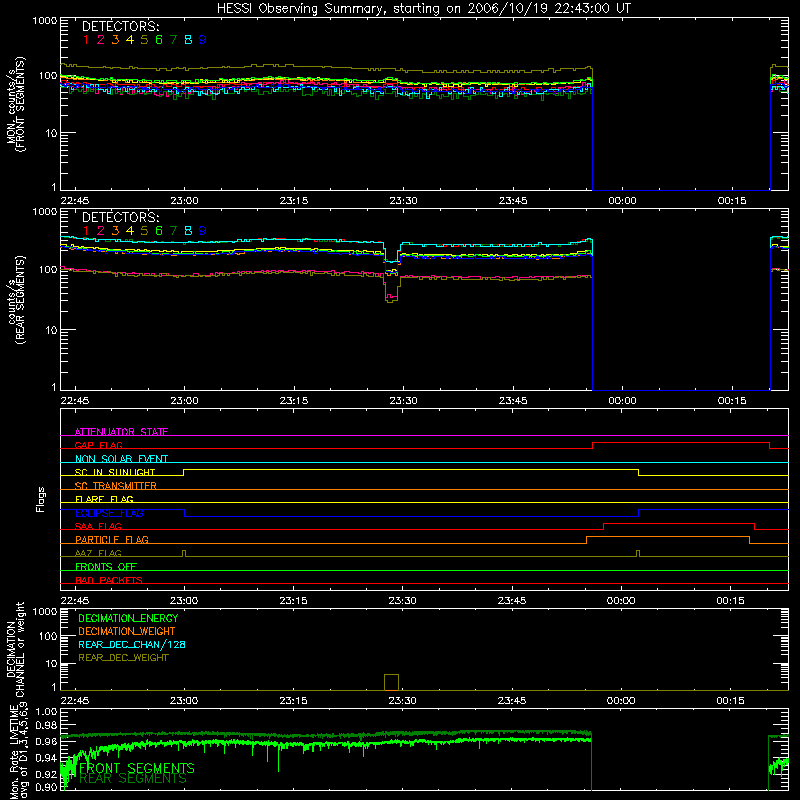This screenshot has width=800, height=800.
Task: Select the SAA_FLAG label
Action: pyautogui.click(x=98, y=526)
